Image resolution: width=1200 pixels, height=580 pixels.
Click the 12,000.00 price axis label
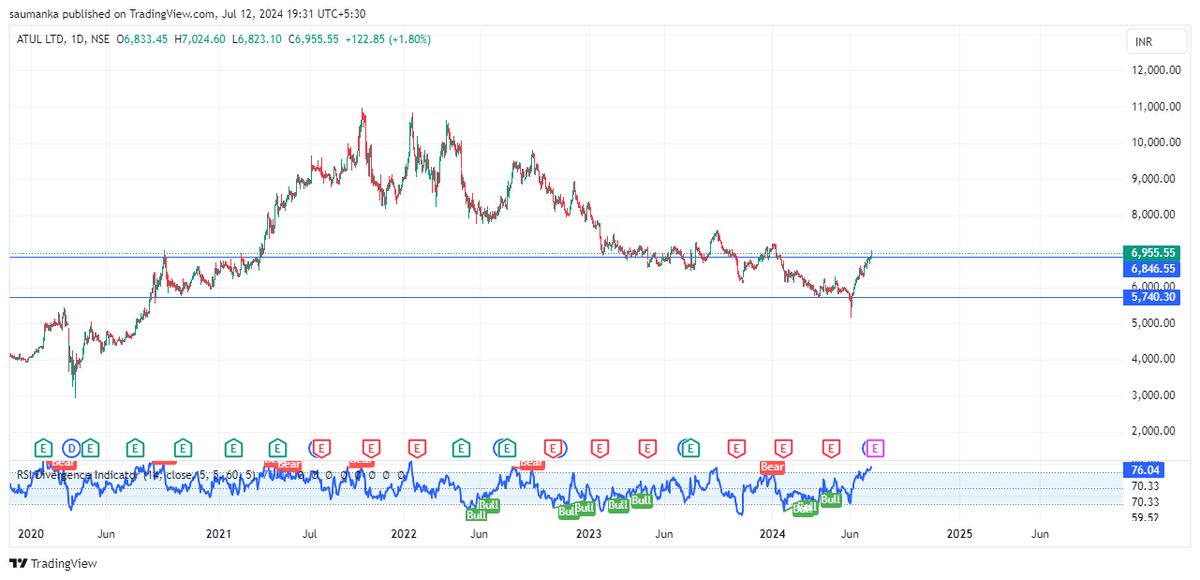[1155, 70]
